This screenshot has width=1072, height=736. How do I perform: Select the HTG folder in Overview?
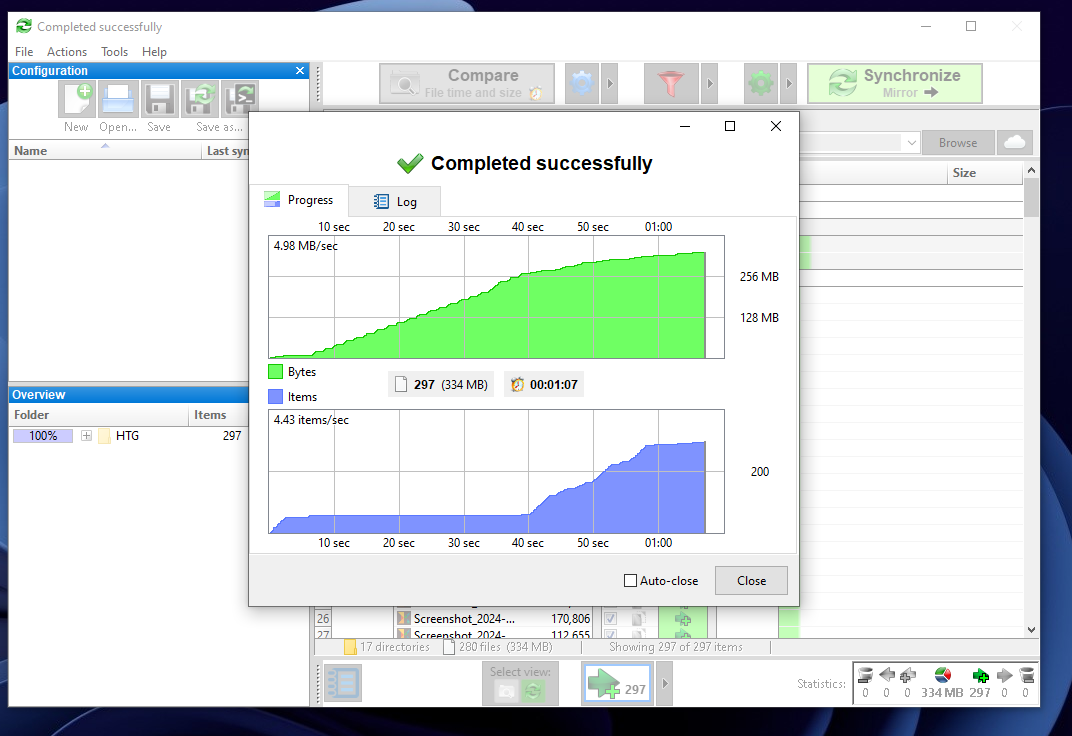[127, 435]
